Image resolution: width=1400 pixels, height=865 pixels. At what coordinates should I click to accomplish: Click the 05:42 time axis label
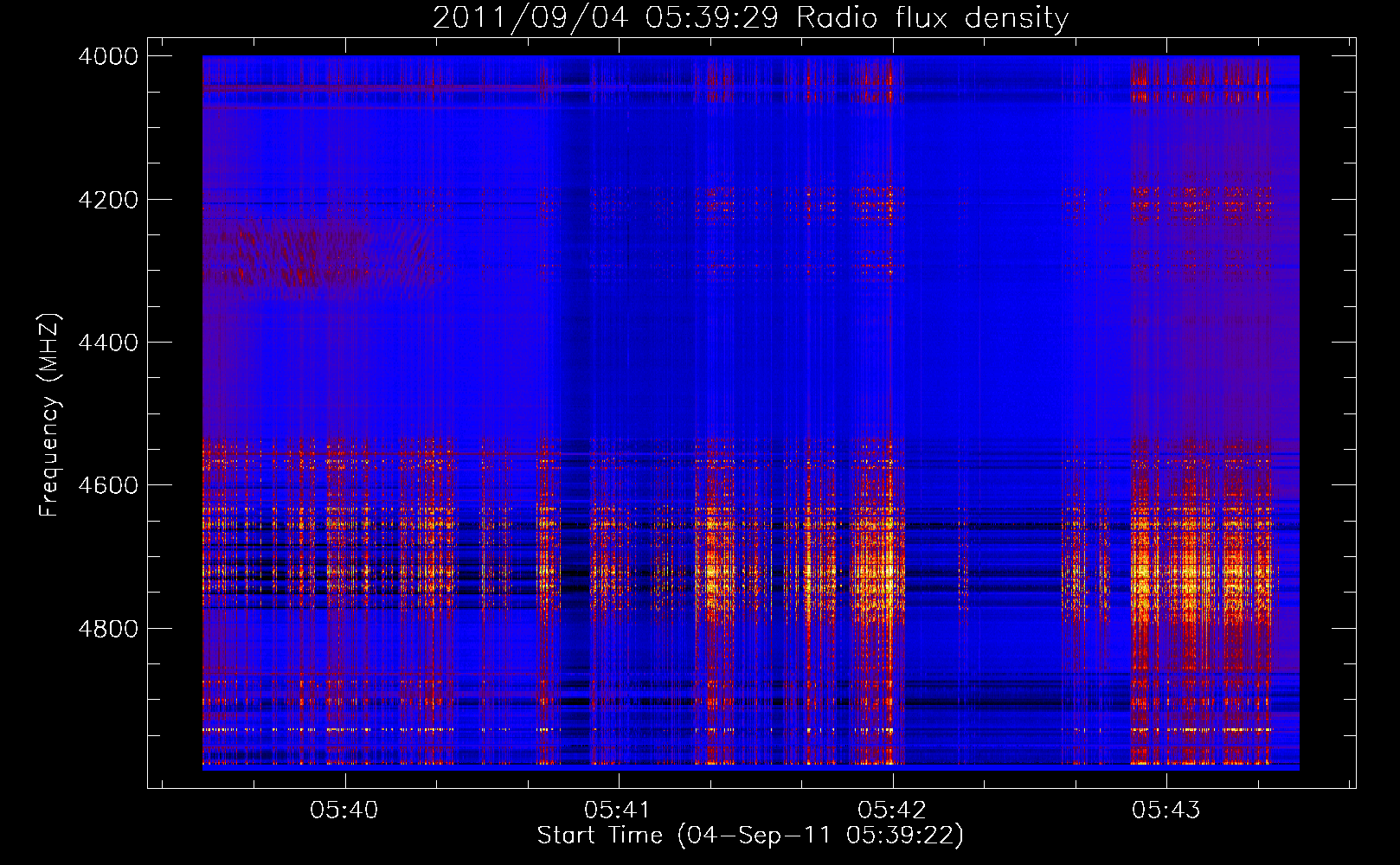point(892,811)
